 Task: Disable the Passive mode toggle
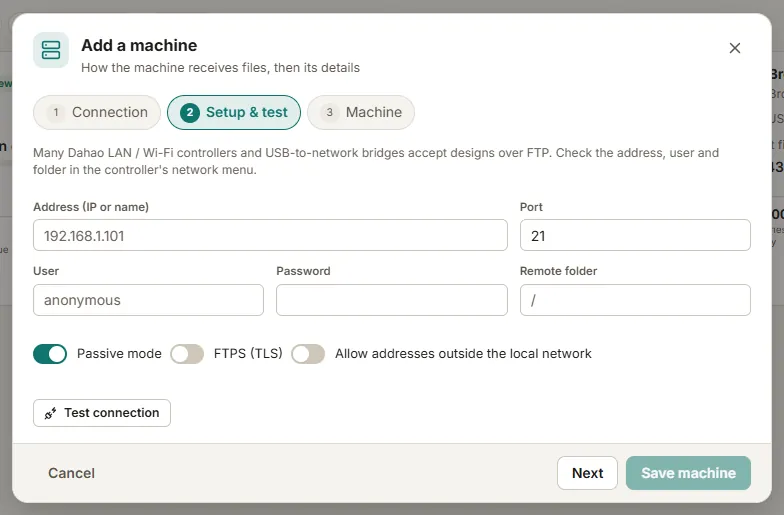click(50, 354)
